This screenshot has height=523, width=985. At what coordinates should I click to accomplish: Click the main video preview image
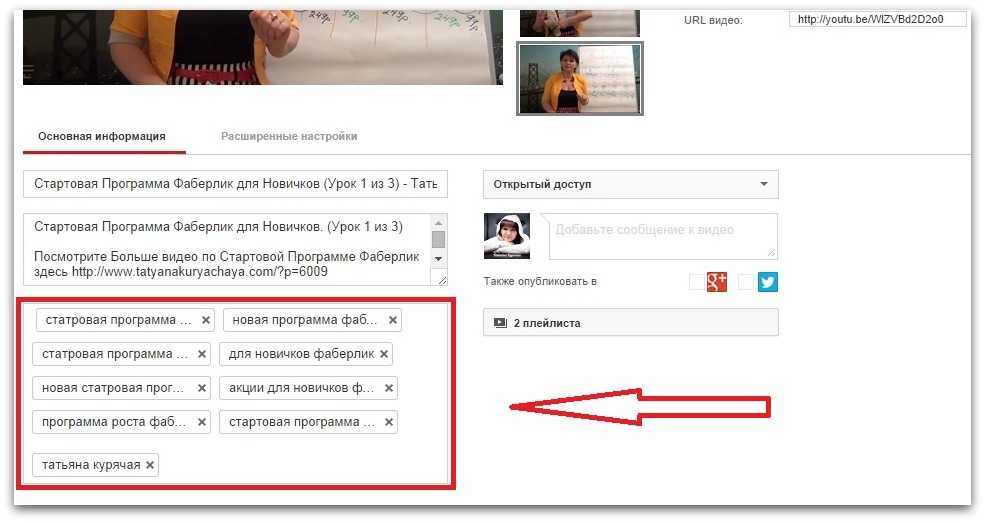click(x=263, y=47)
